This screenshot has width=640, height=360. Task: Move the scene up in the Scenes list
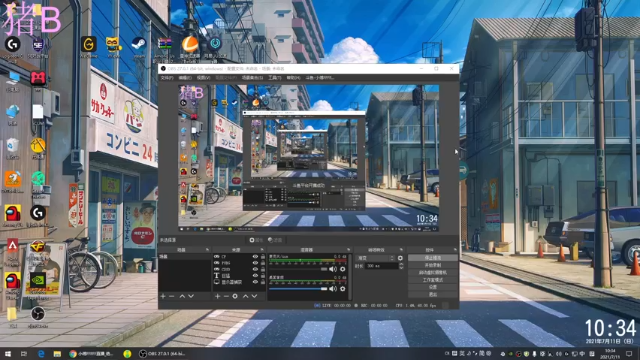[182, 296]
